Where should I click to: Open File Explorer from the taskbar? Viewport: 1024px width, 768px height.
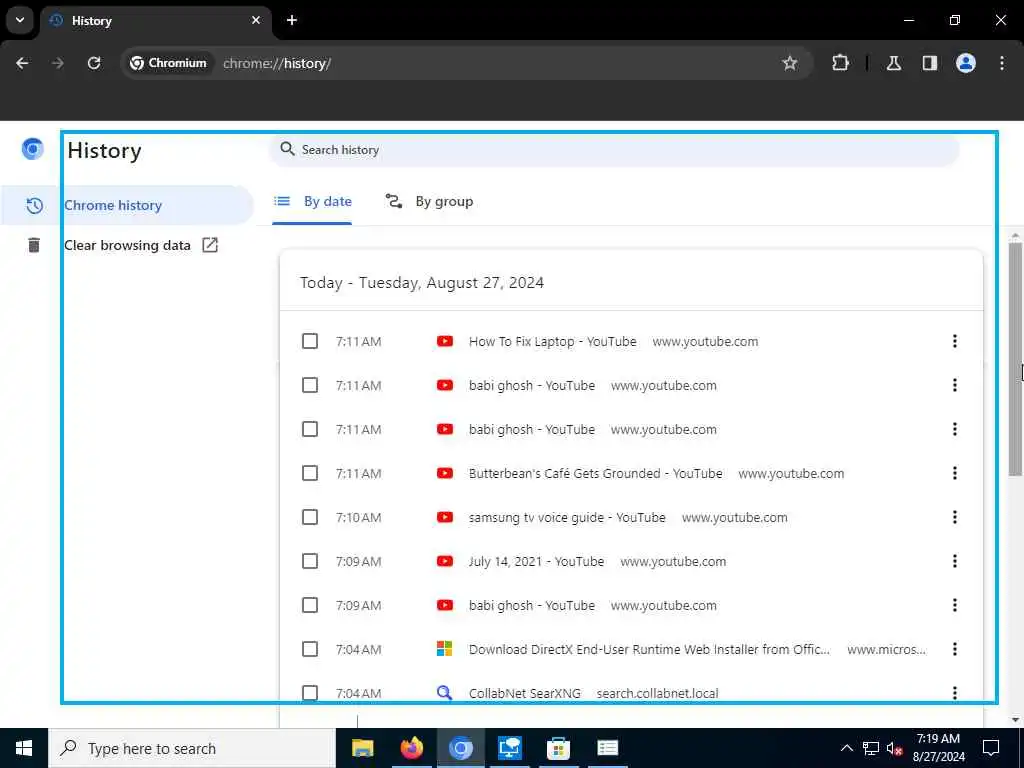[x=362, y=748]
